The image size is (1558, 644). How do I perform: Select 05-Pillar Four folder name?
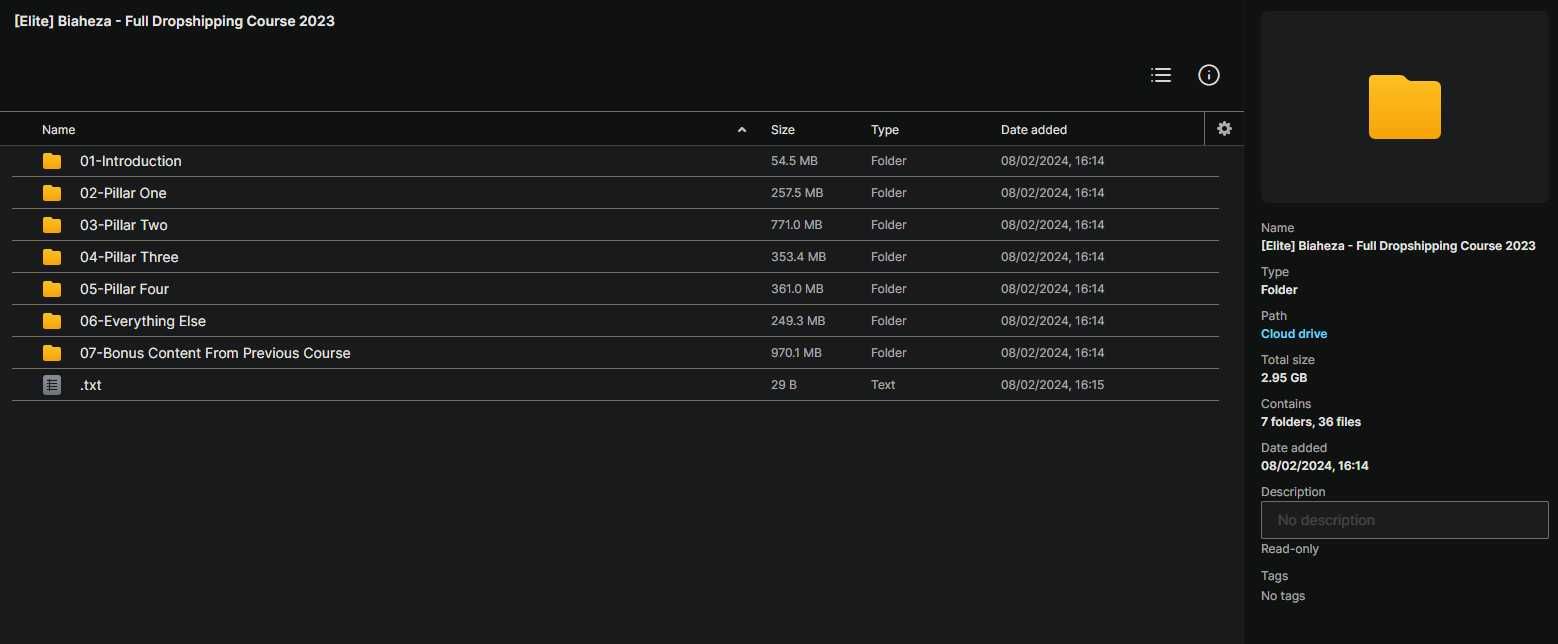(x=124, y=289)
